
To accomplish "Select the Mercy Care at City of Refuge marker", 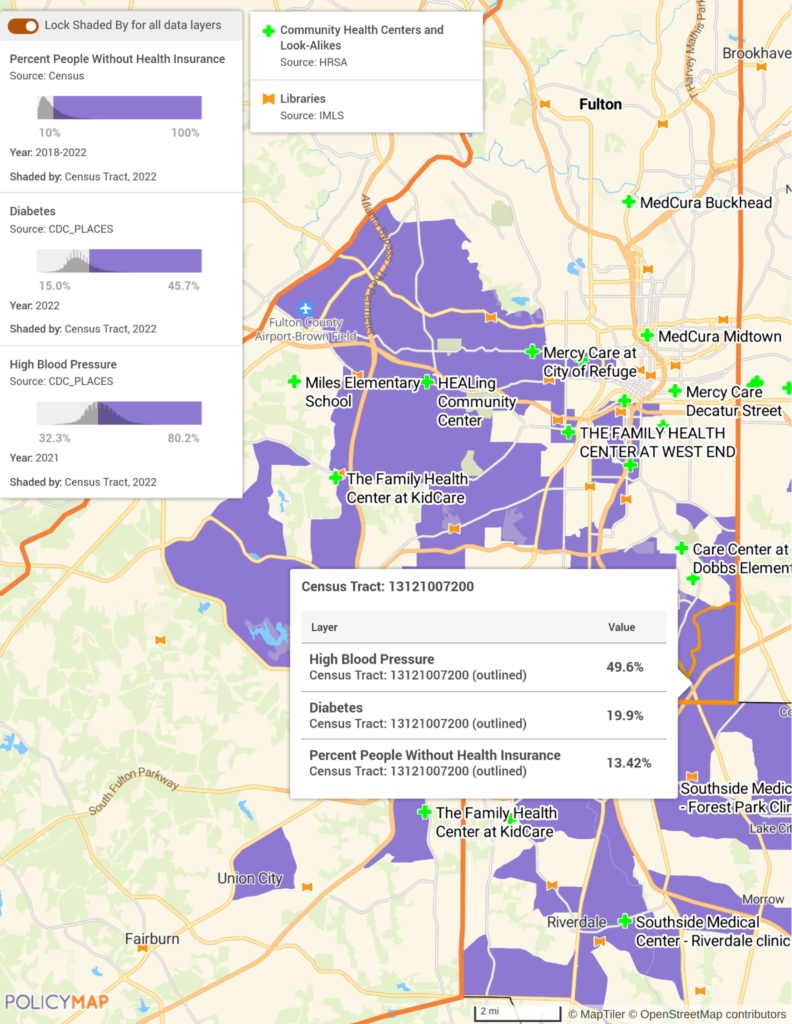I will coord(533,352).
